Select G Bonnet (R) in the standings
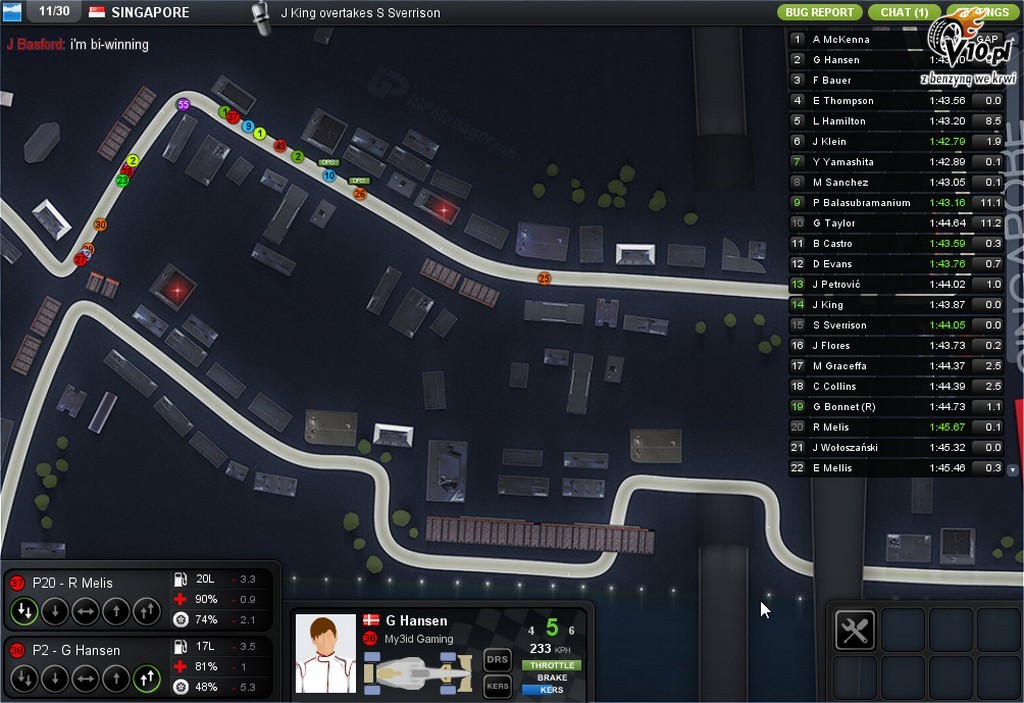The image size is (1024, 703). point(896,406)
